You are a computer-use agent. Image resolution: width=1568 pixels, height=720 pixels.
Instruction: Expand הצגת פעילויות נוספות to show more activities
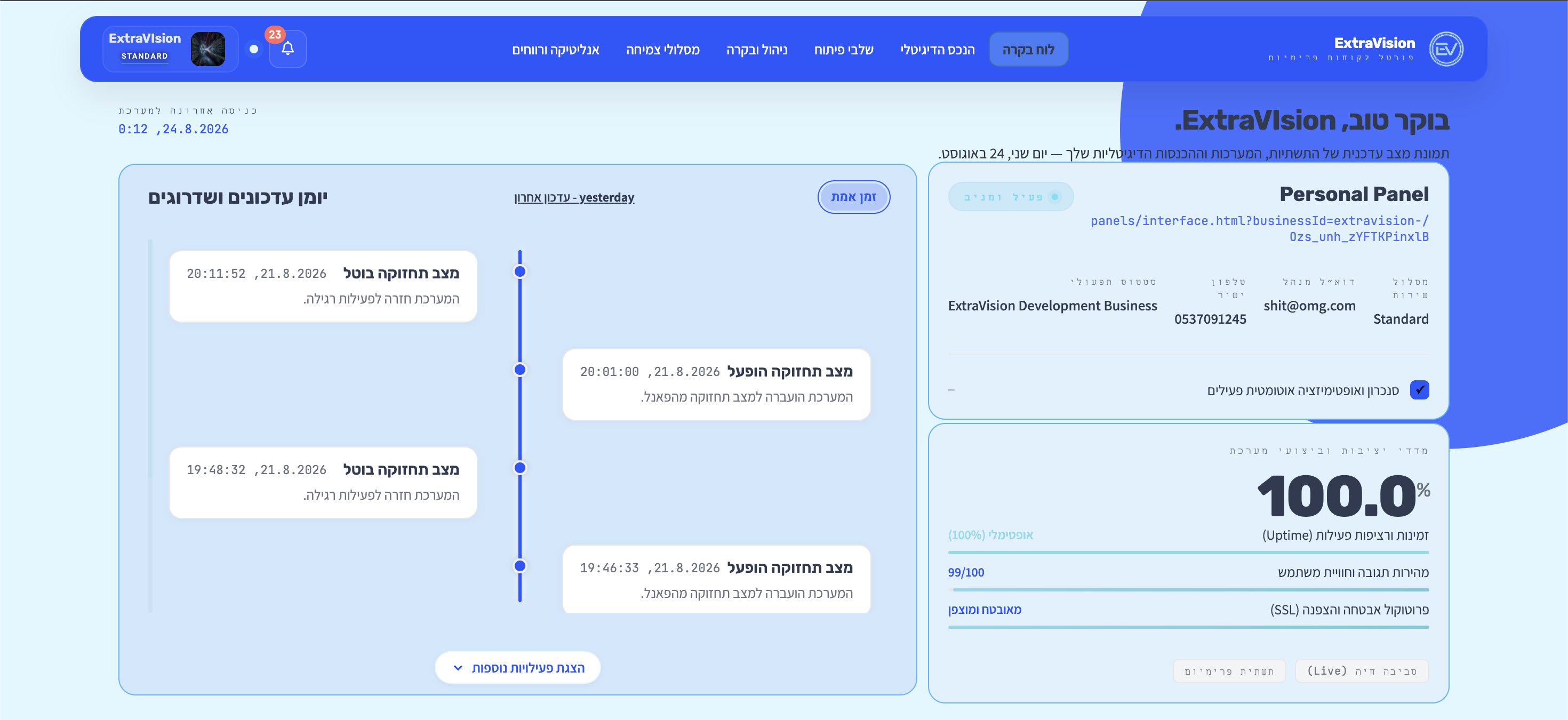(518, 668)
